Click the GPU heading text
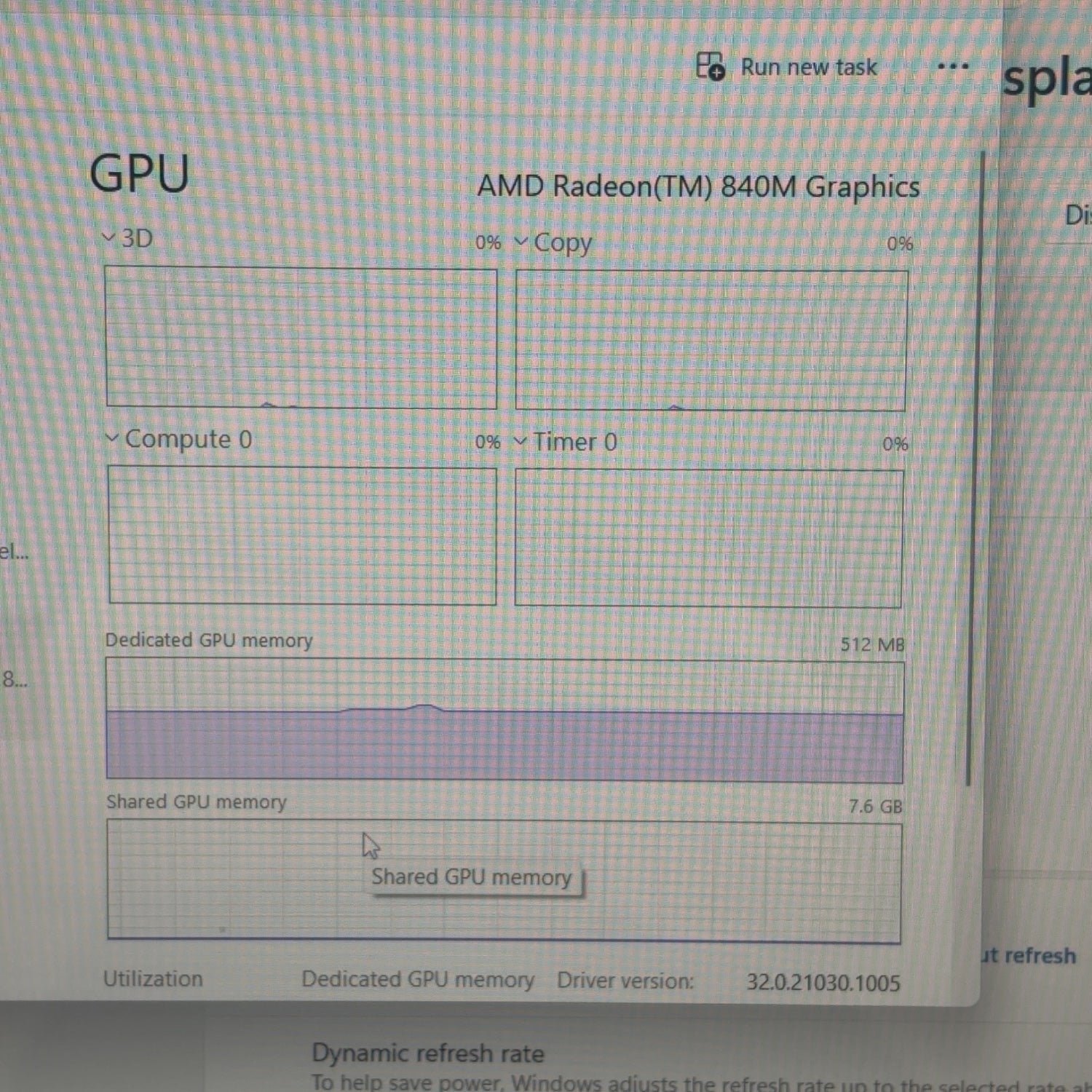This screenshot has width=1092, height=1092. pos(140,174)
